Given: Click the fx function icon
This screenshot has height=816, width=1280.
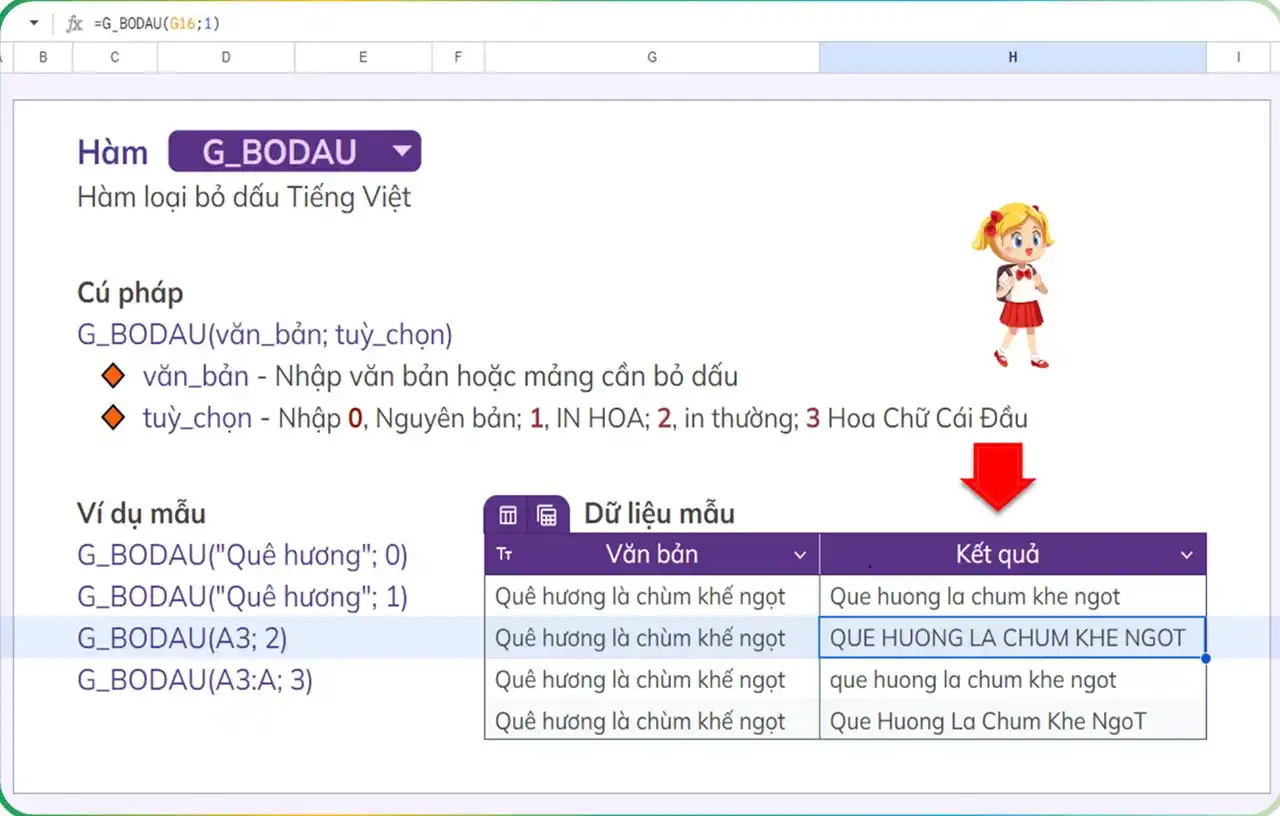Looking at the screenshot, I should tap(74, 24).
